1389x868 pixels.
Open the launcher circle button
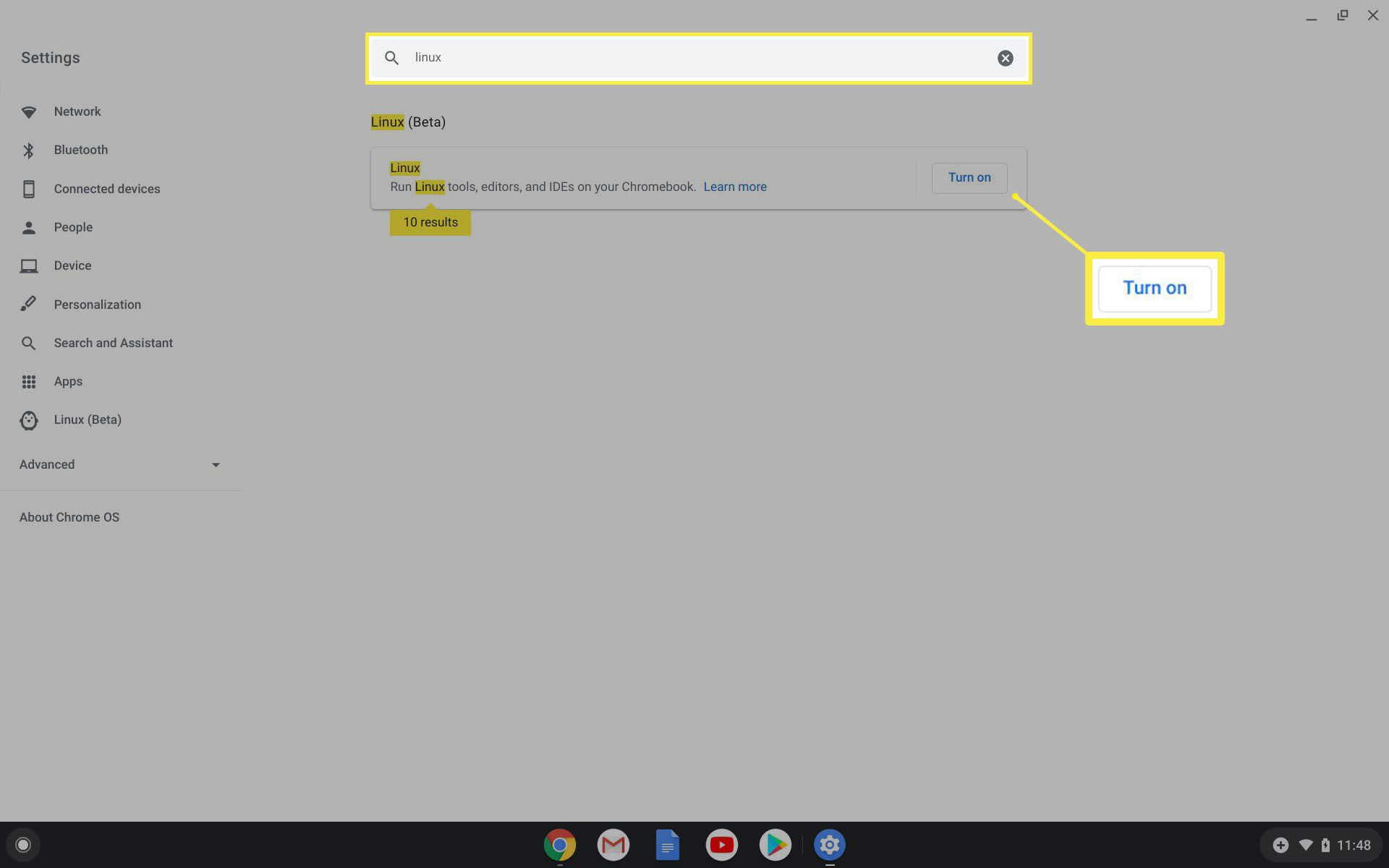[23, 845]
